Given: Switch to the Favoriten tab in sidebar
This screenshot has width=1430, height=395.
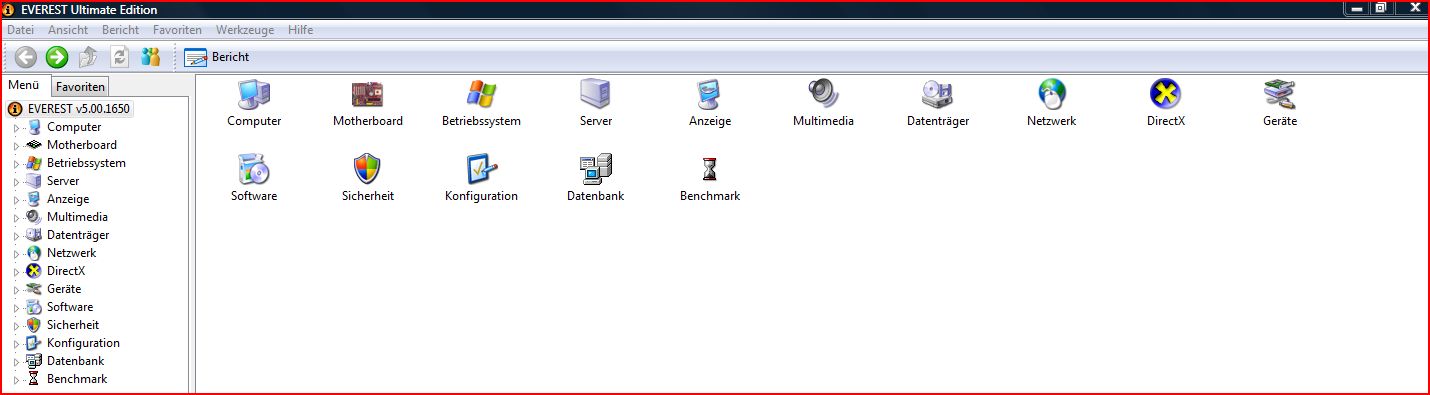Looking at the screenshot, I should 80,87.
